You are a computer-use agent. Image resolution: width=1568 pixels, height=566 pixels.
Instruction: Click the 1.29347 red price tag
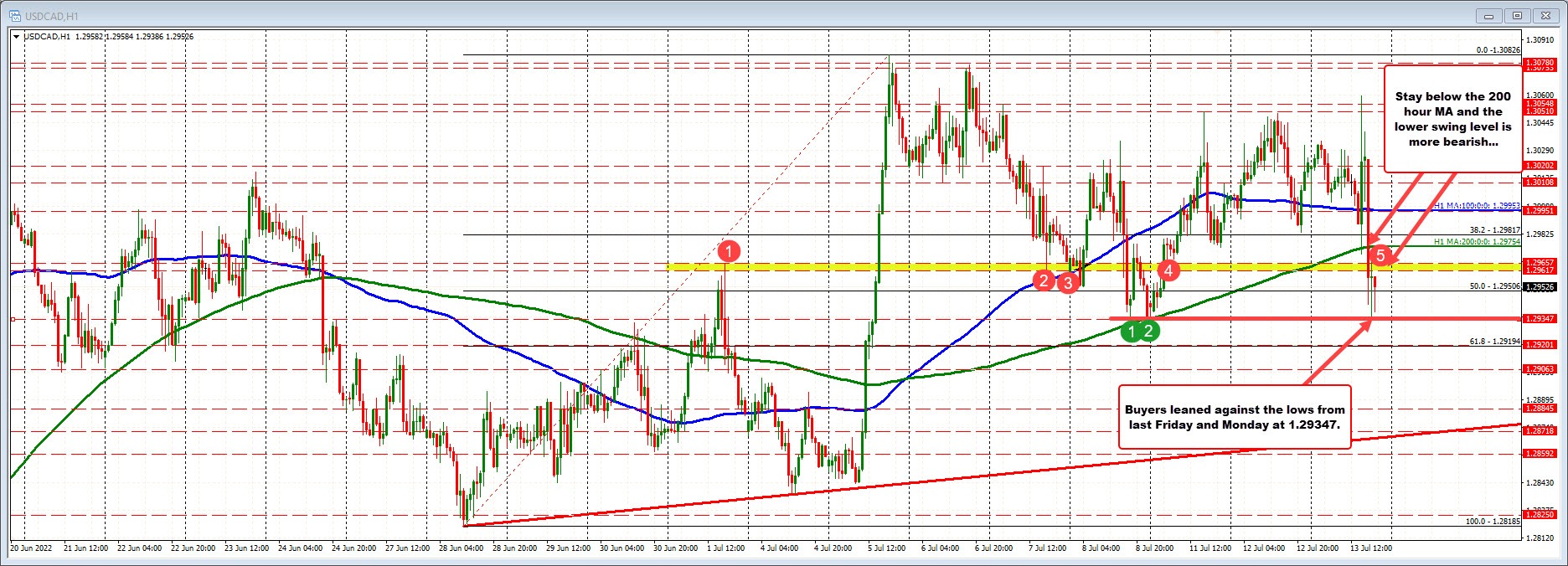tap(1540, 318)
